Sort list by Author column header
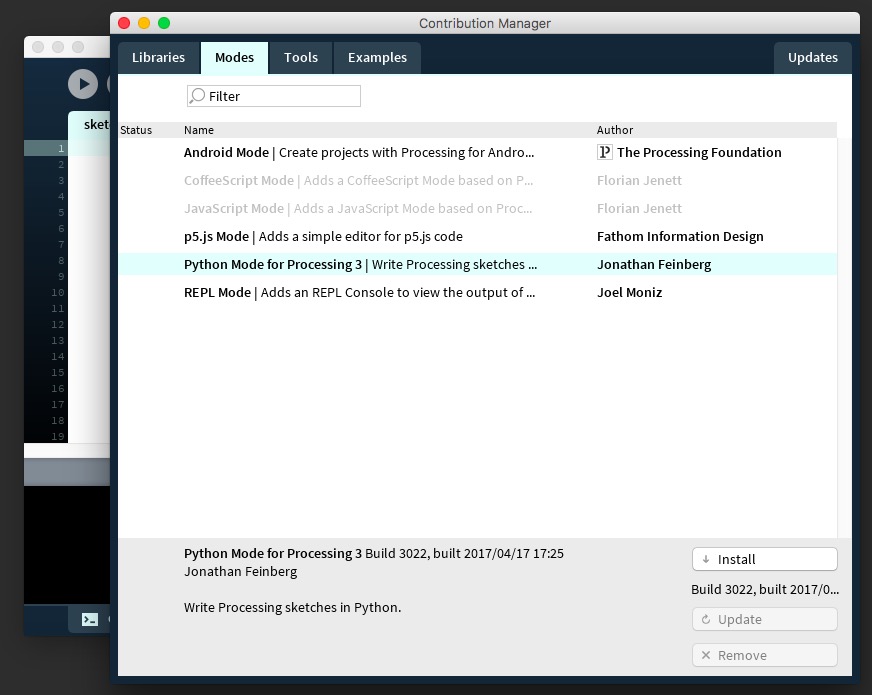The image size is (872, 695). 615,130
